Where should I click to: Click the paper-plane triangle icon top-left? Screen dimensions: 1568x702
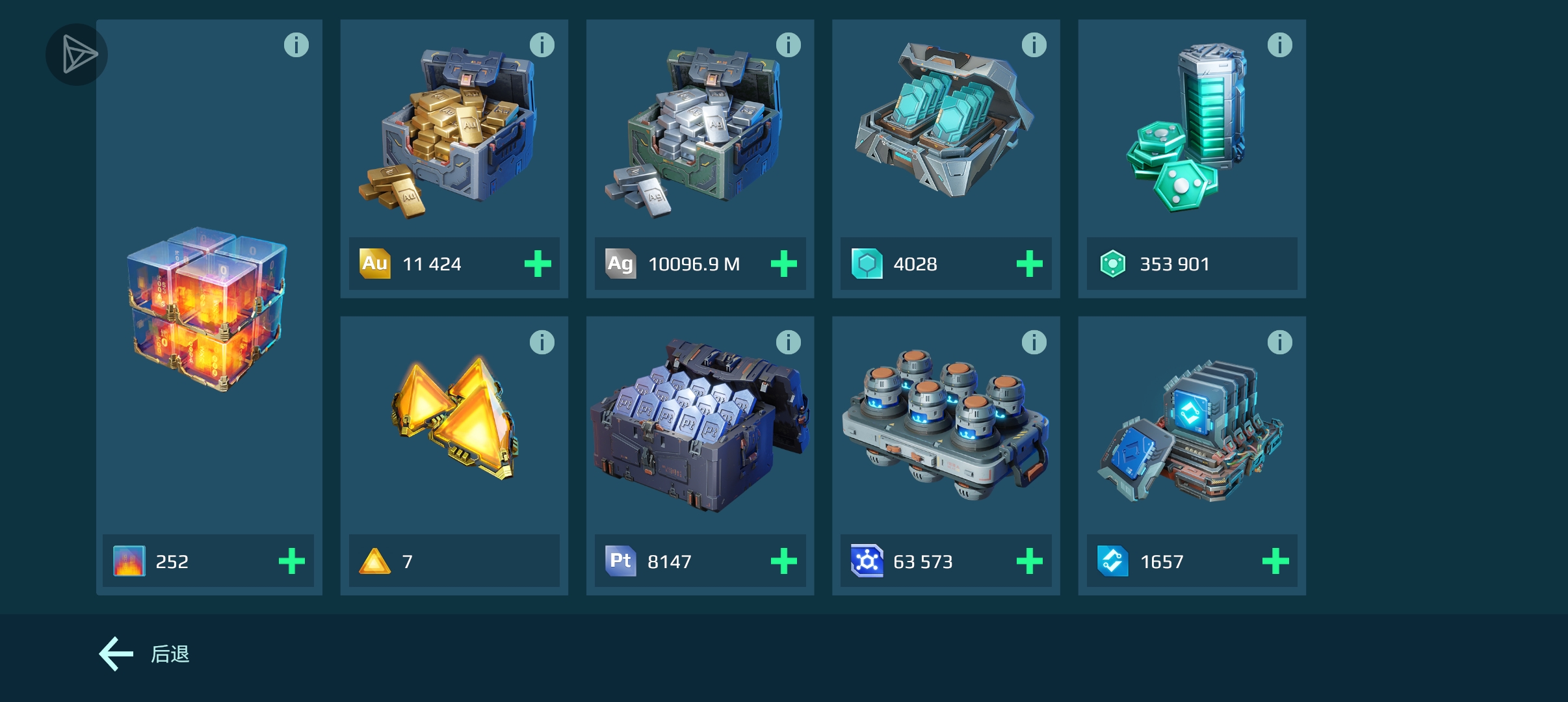point(77,55)
